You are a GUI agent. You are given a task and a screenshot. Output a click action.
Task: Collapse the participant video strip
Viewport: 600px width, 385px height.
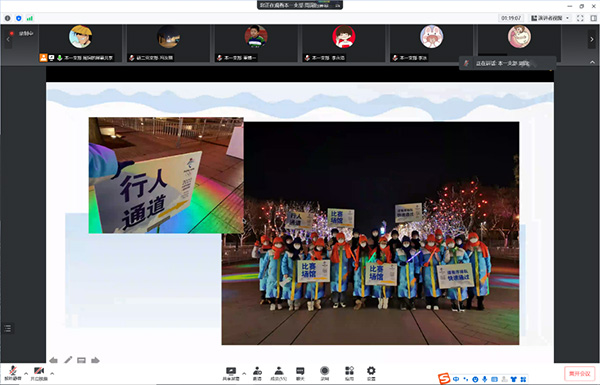pos(592,62)
